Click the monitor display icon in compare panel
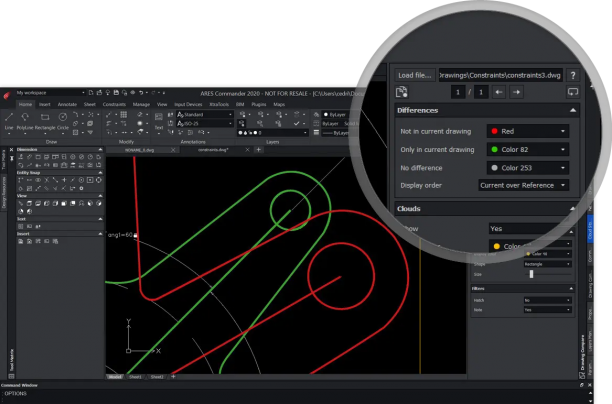612x404 pixels. pos(573,92)
